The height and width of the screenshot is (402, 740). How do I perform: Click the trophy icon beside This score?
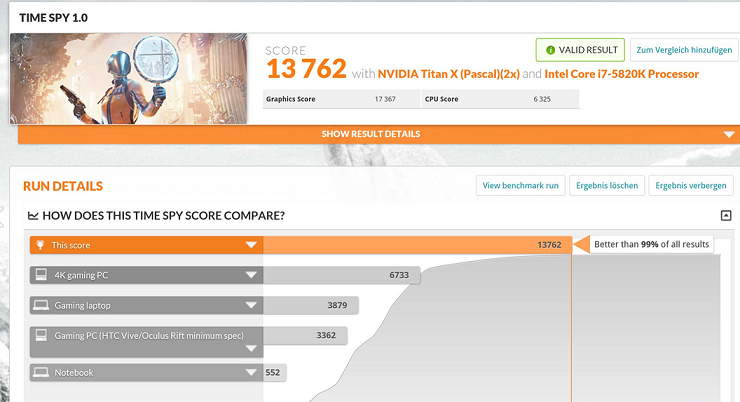pos(41,245)
